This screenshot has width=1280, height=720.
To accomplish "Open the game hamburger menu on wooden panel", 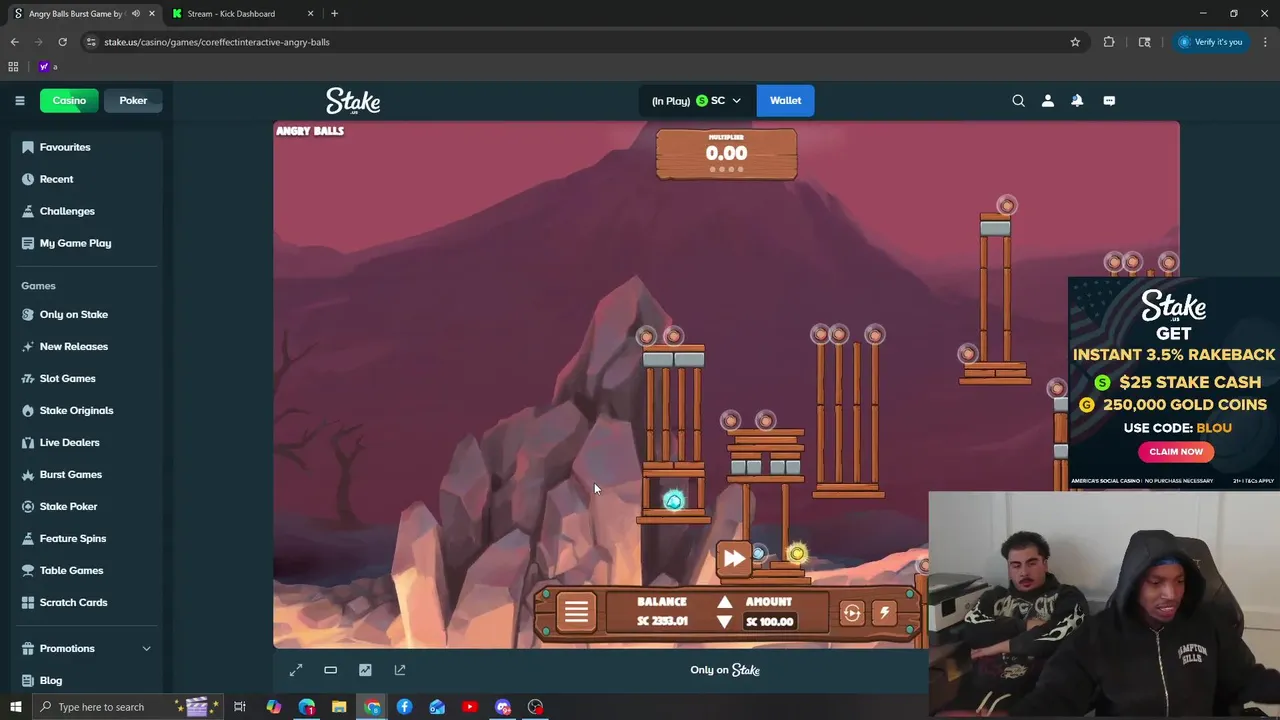I will click(576, 612).
